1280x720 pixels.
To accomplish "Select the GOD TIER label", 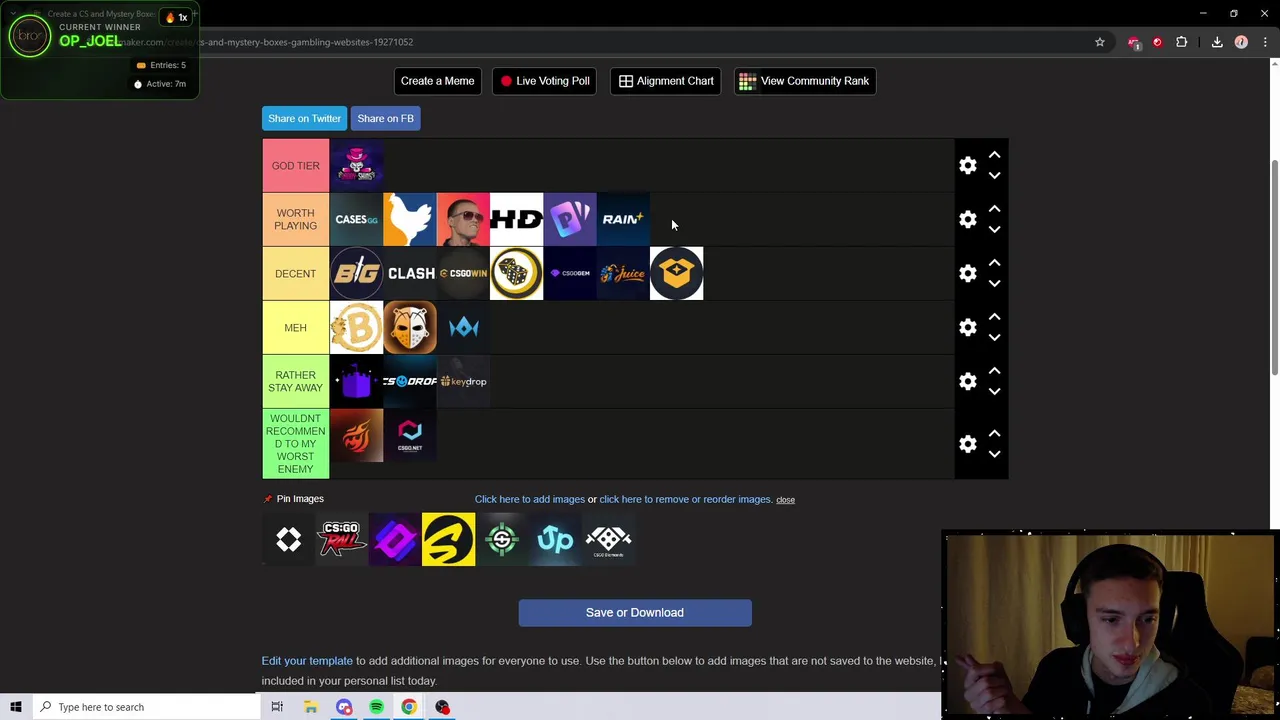I will point(295,165).
